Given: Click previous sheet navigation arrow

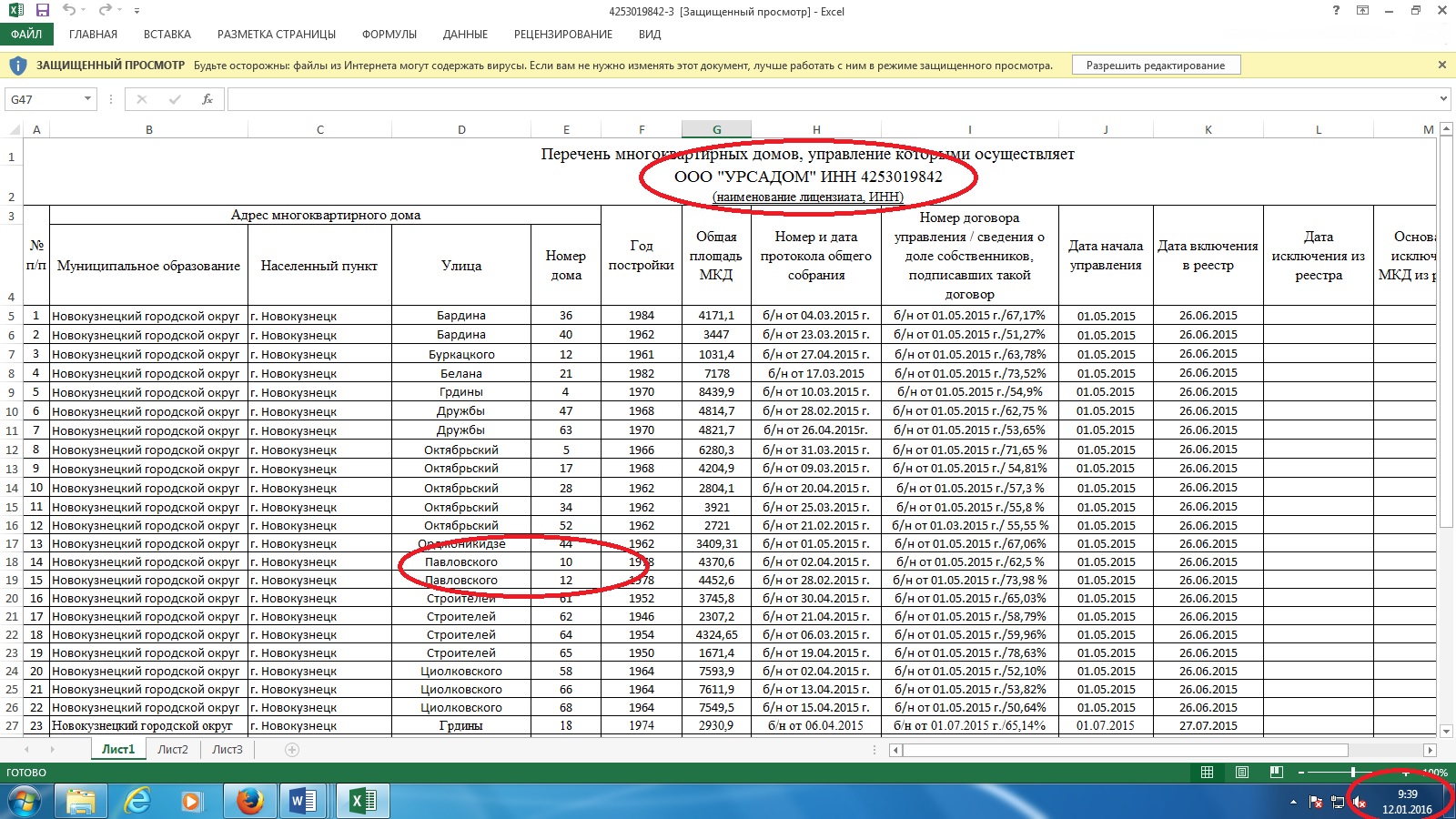Looking at the screenshot, I should [x=27, y=750].
